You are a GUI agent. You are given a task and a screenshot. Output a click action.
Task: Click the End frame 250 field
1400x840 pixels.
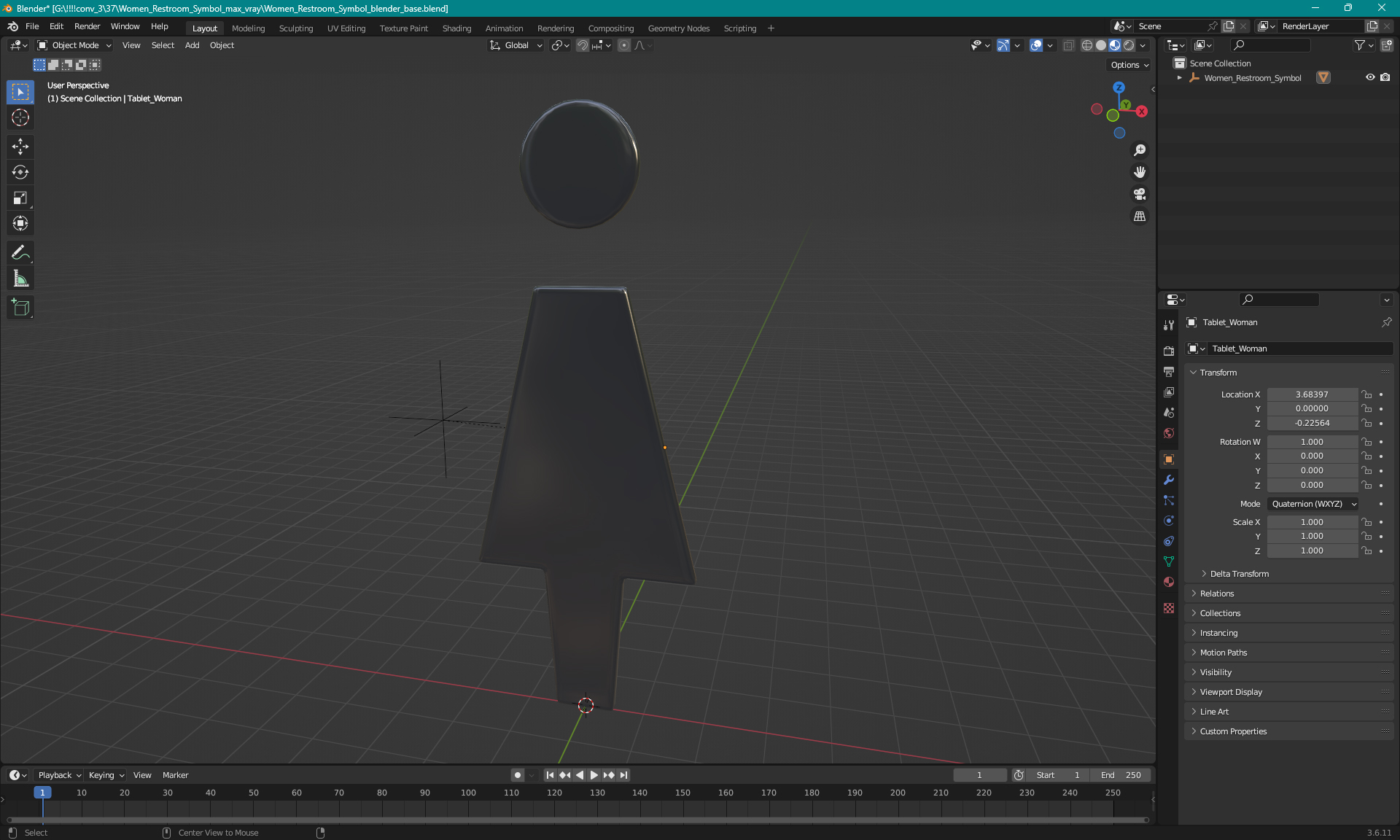[x=1121, y=775]
